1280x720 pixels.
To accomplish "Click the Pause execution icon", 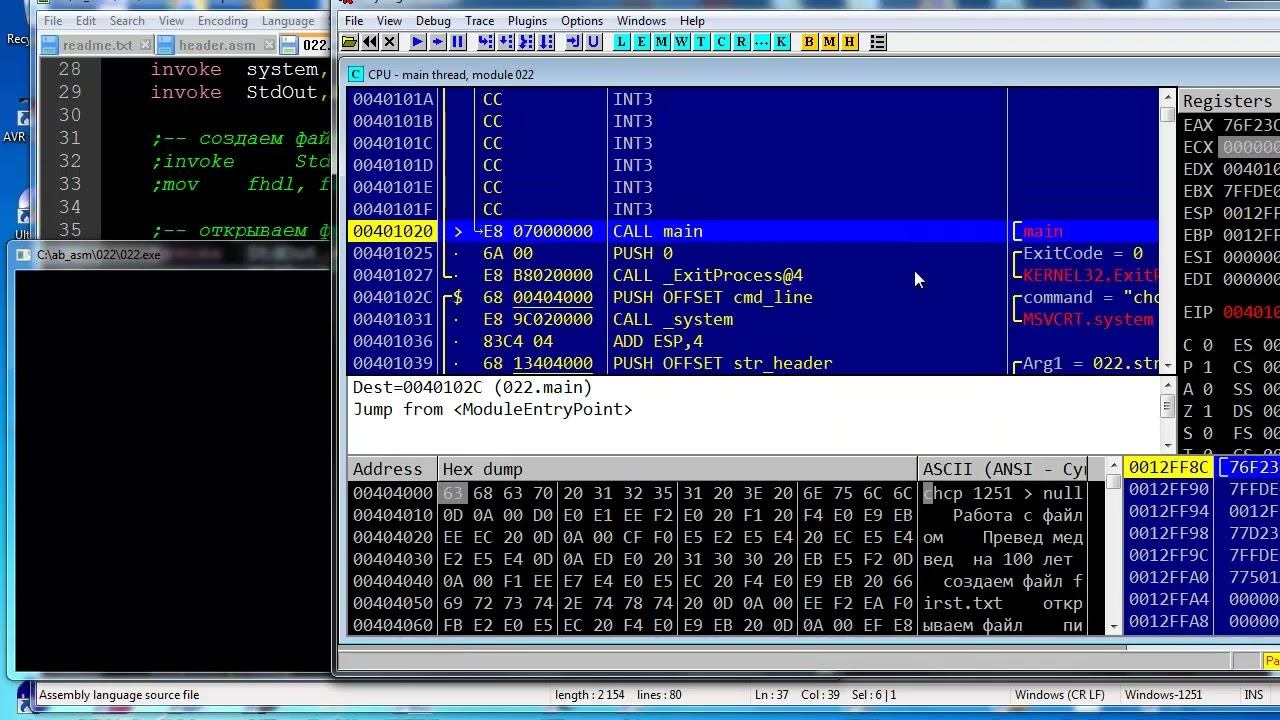I will 458,42.
